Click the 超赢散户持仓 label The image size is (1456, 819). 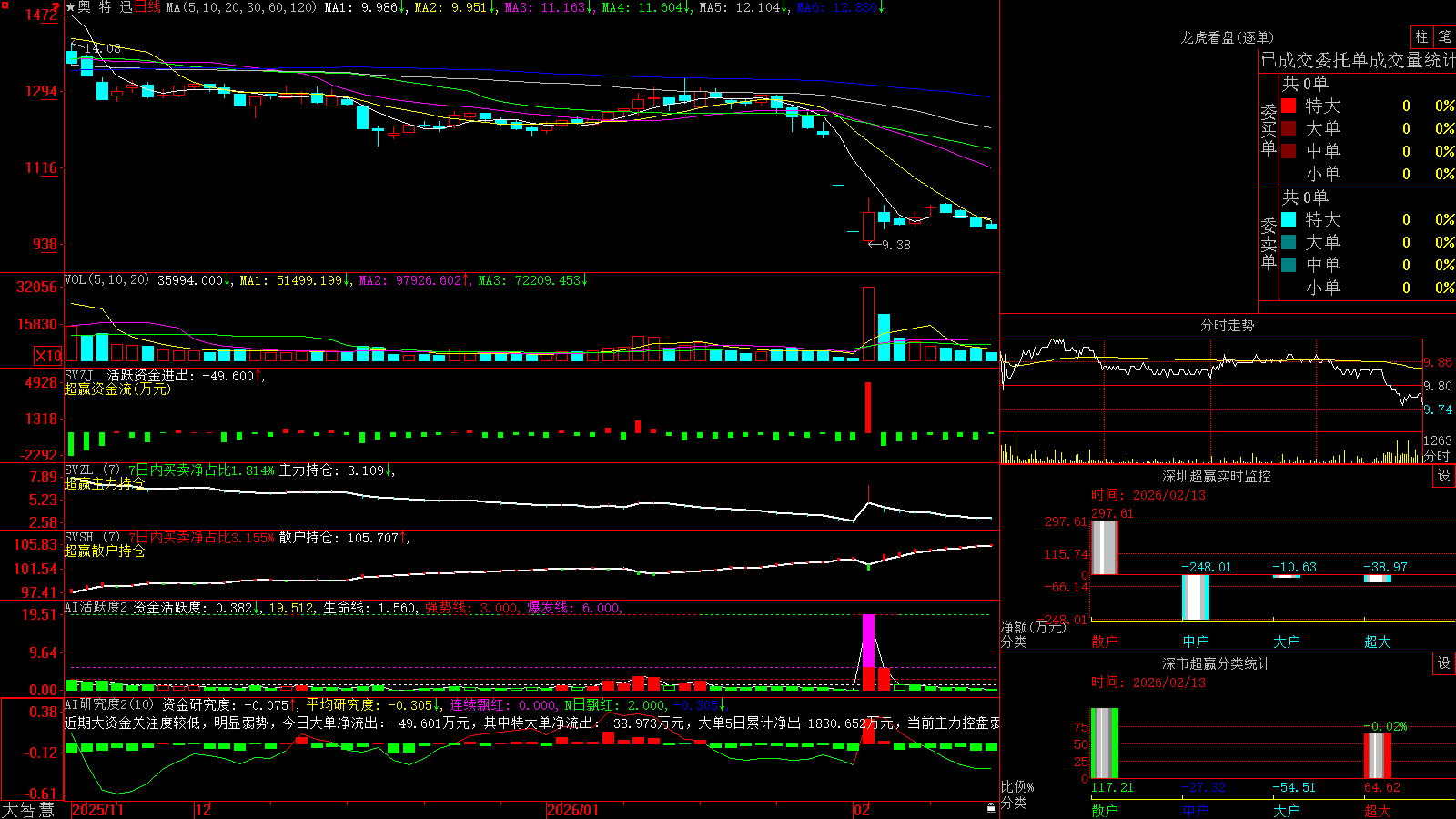(105, 551)
